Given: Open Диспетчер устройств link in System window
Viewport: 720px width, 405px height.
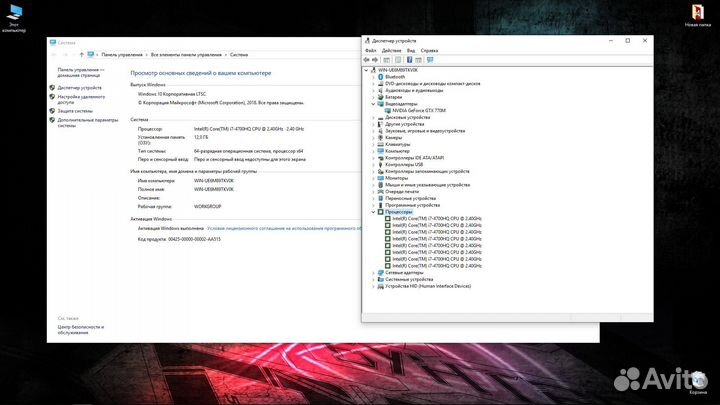Looking at the screenshot, I should coord(79,88).
